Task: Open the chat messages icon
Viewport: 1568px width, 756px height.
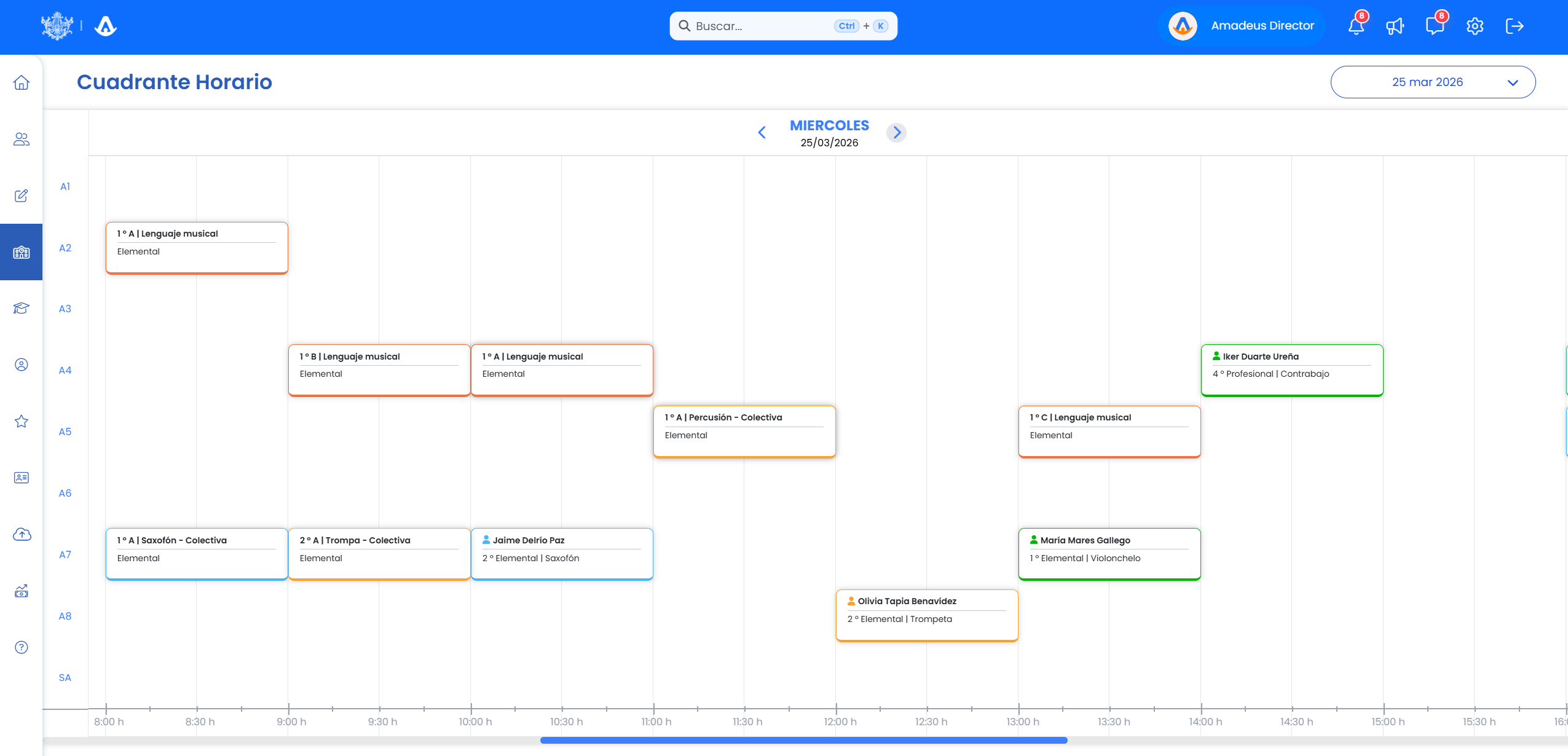Action: click(1435, 26)
